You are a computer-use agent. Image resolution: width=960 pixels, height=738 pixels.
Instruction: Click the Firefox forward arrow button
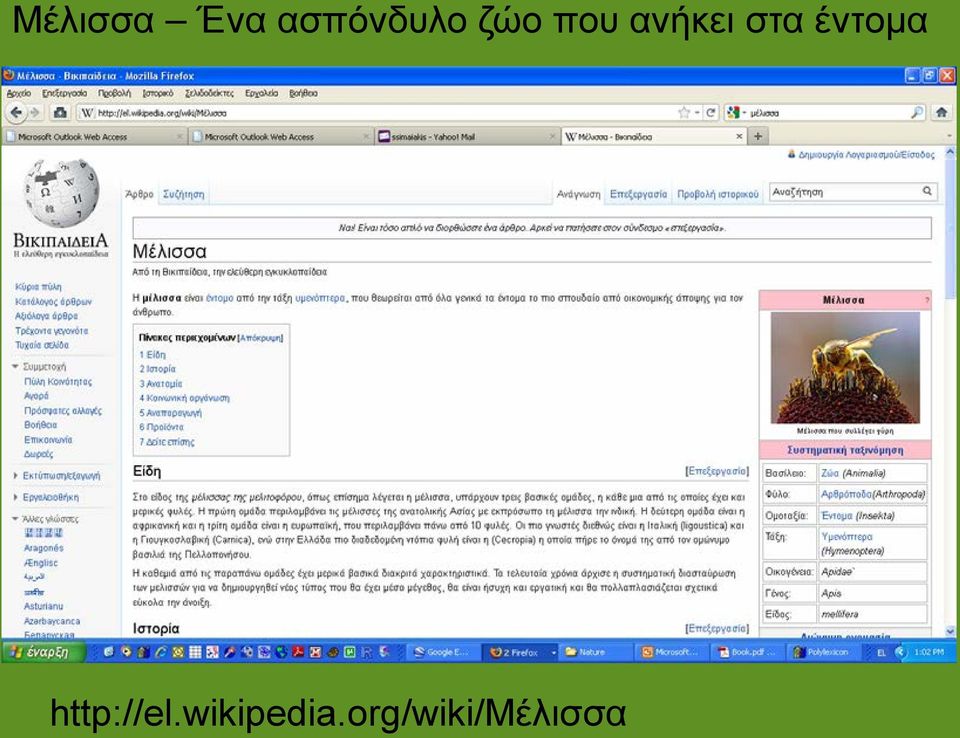pyautogui.click(x=34, y=113)
